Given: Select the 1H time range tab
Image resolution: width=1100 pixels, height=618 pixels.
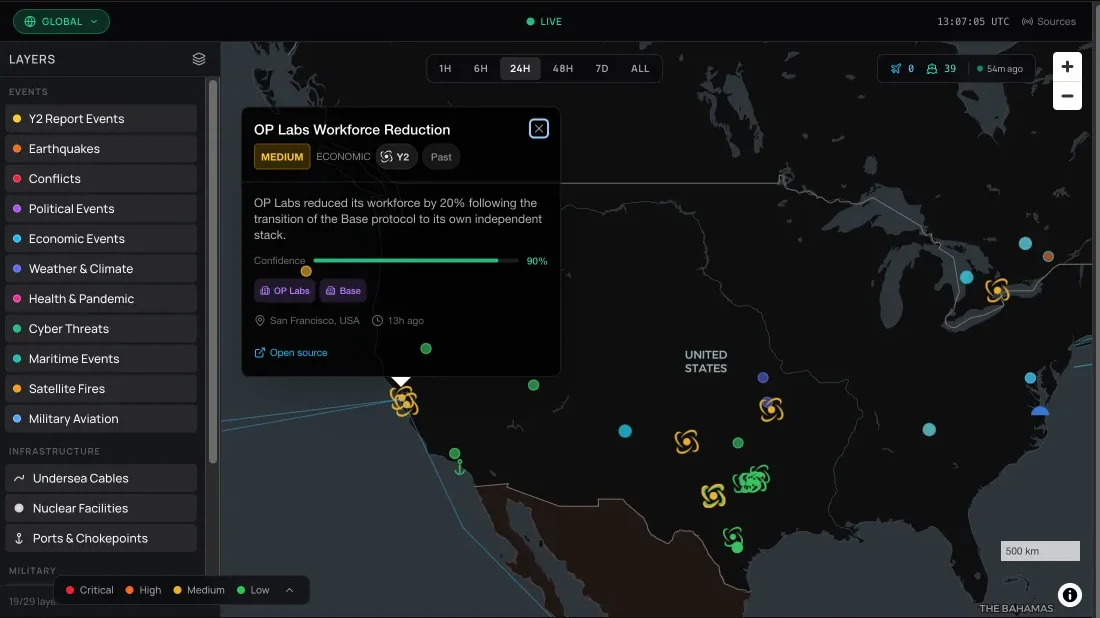Looking at the screenshot, I should [445, 68].
